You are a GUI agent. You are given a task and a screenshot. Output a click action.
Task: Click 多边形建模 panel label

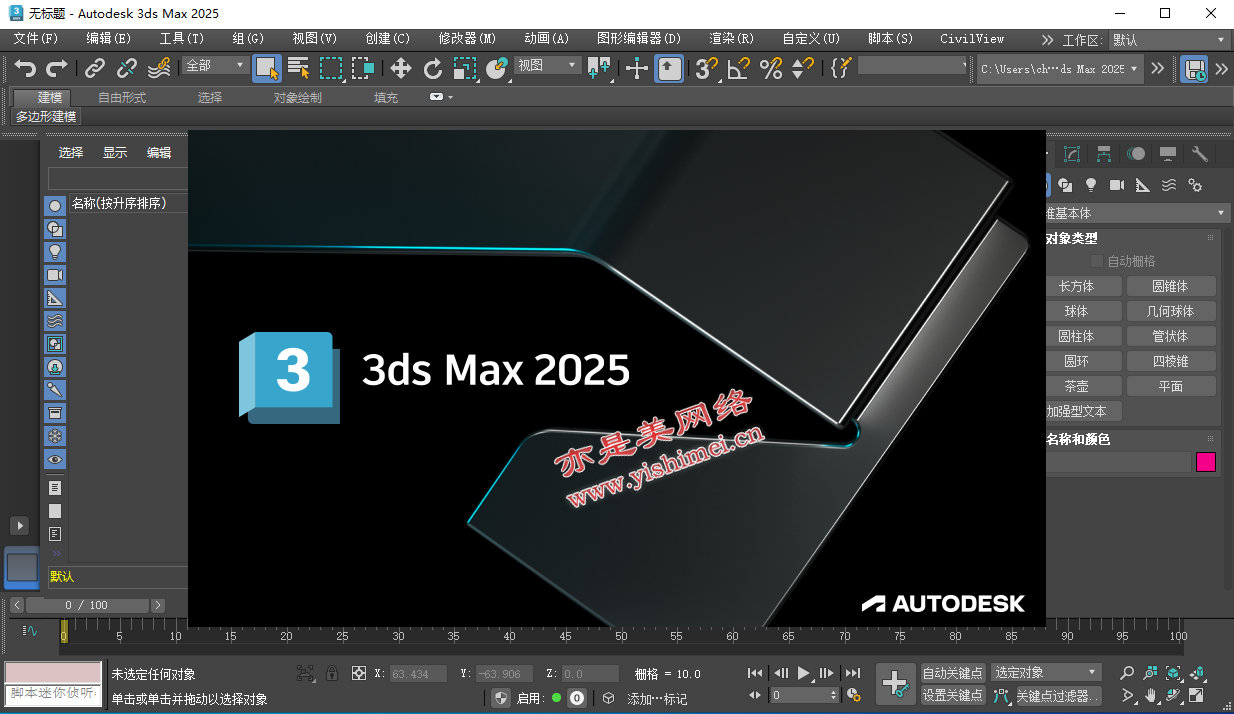(45, 116)
